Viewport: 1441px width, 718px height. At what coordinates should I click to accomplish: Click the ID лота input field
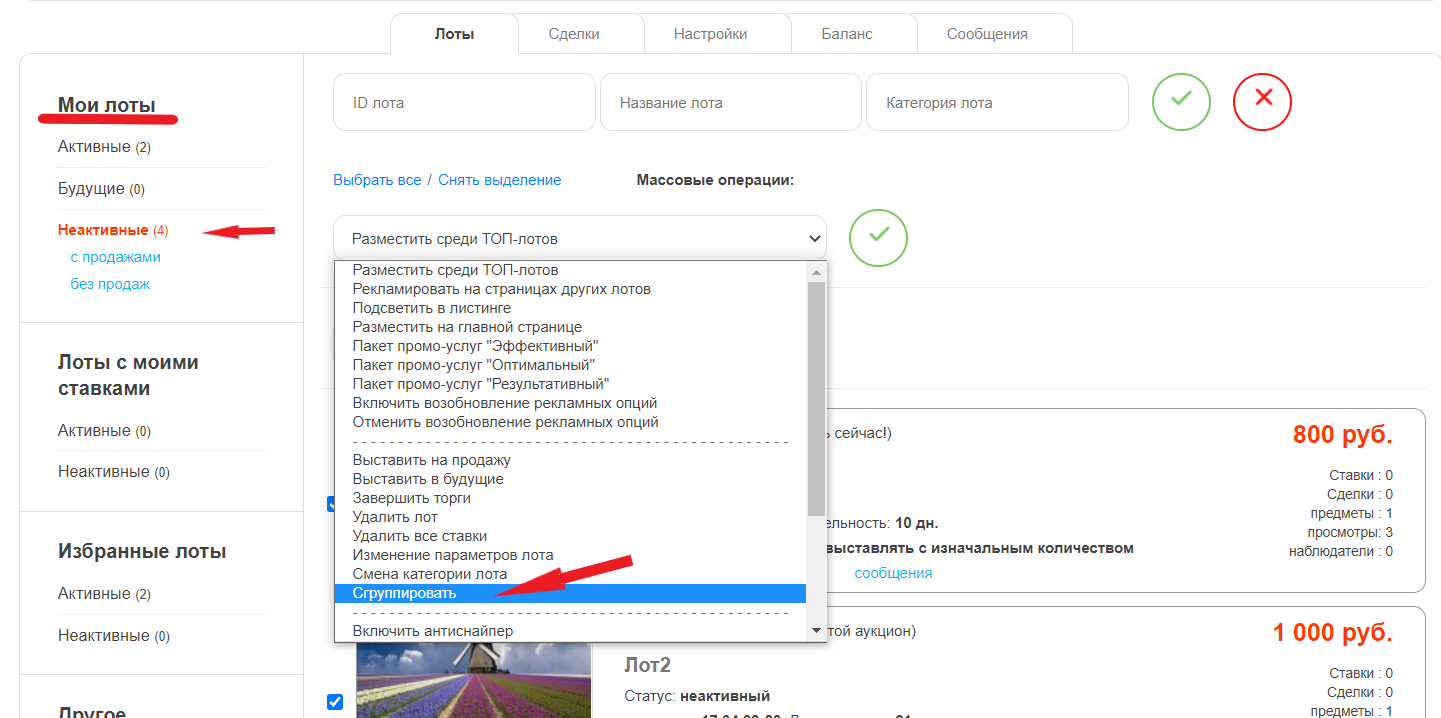point(464,102)
